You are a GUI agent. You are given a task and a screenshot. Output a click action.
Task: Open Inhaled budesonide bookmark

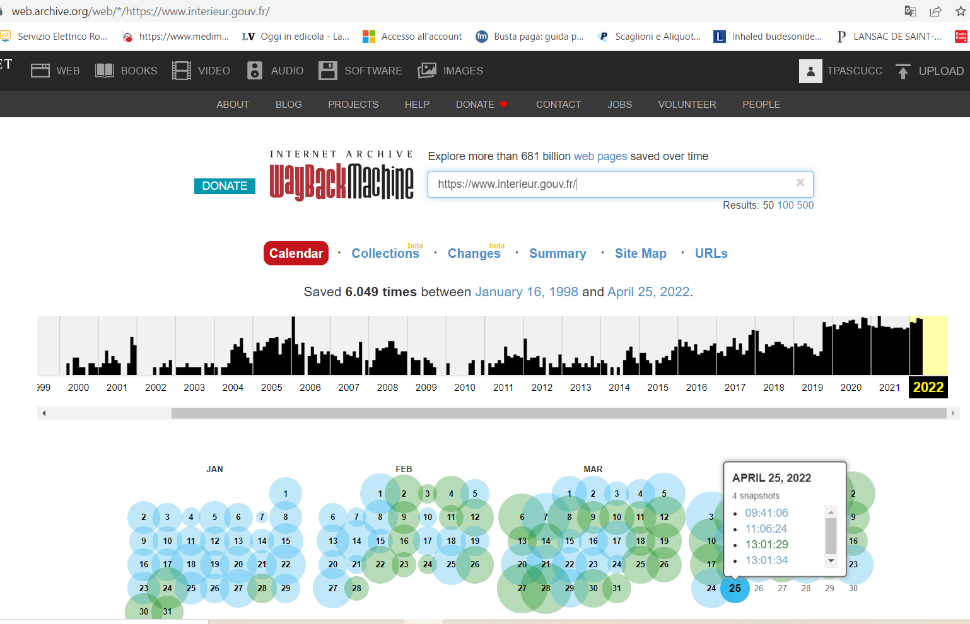(x=768, y=36)
